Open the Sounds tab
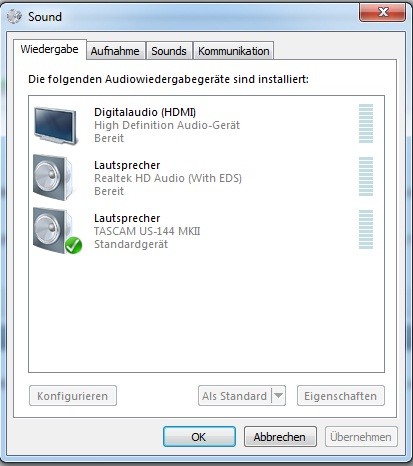 (169, 51)
